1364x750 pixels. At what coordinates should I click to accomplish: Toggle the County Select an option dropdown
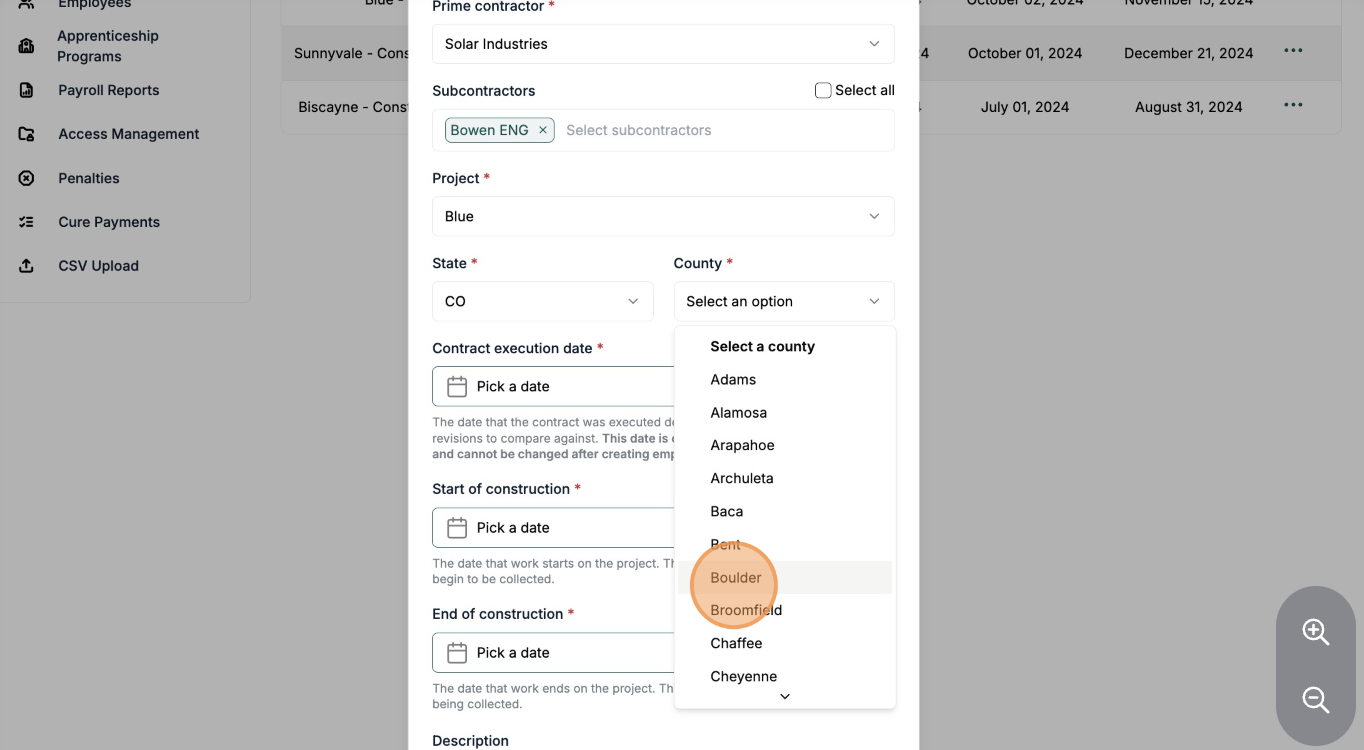[x=784, y=301]
